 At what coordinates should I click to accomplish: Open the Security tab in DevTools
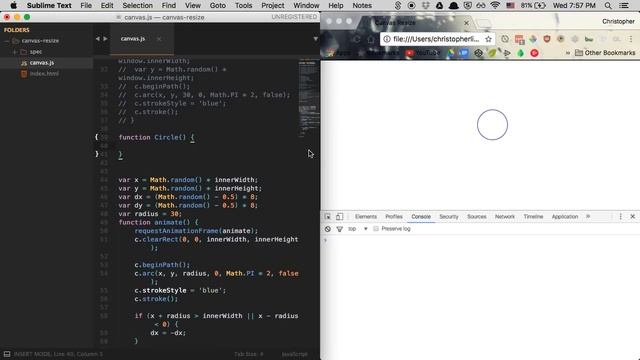click(x=449, y=217)
